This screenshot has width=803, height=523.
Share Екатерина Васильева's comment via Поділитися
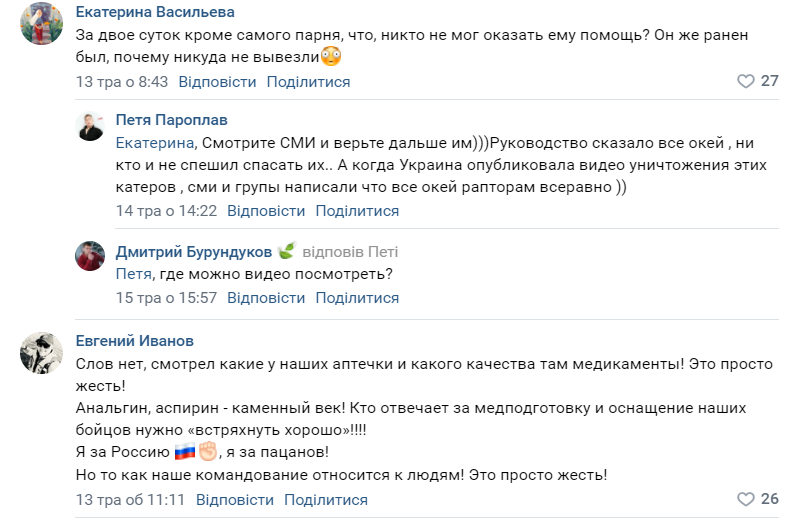coord(308,81)
